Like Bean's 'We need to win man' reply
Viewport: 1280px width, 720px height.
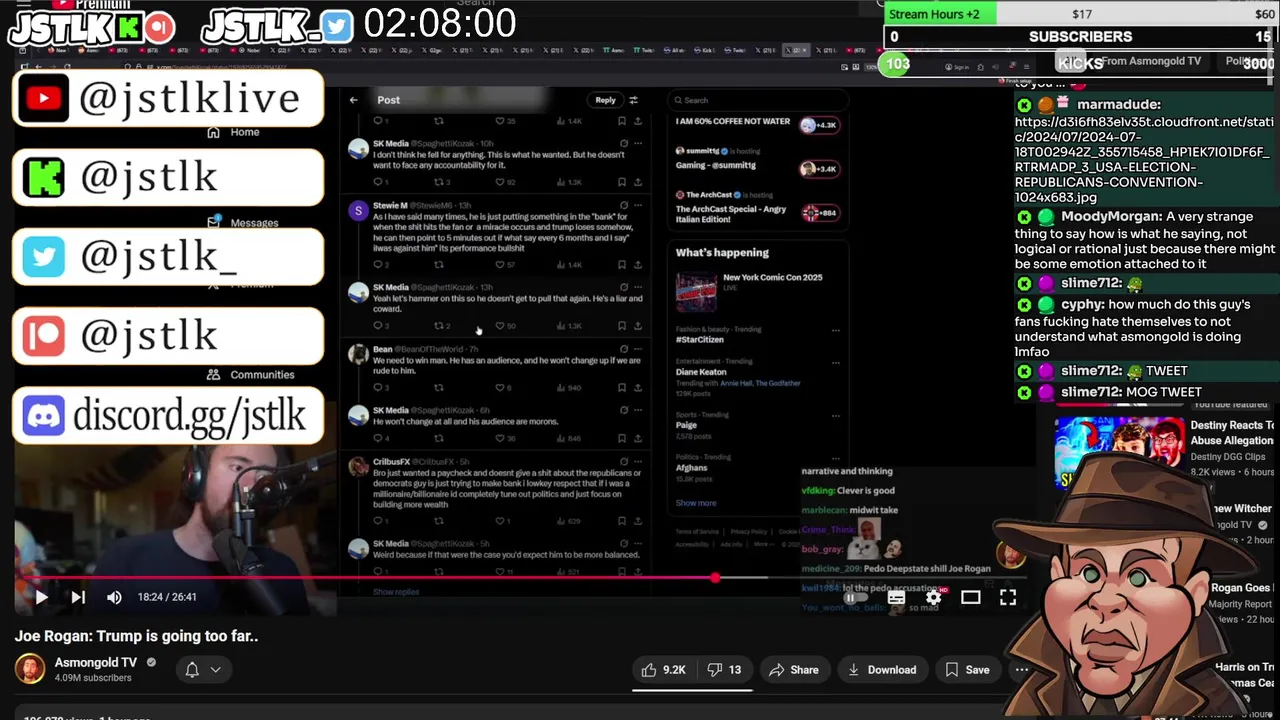tap(500, 388)
